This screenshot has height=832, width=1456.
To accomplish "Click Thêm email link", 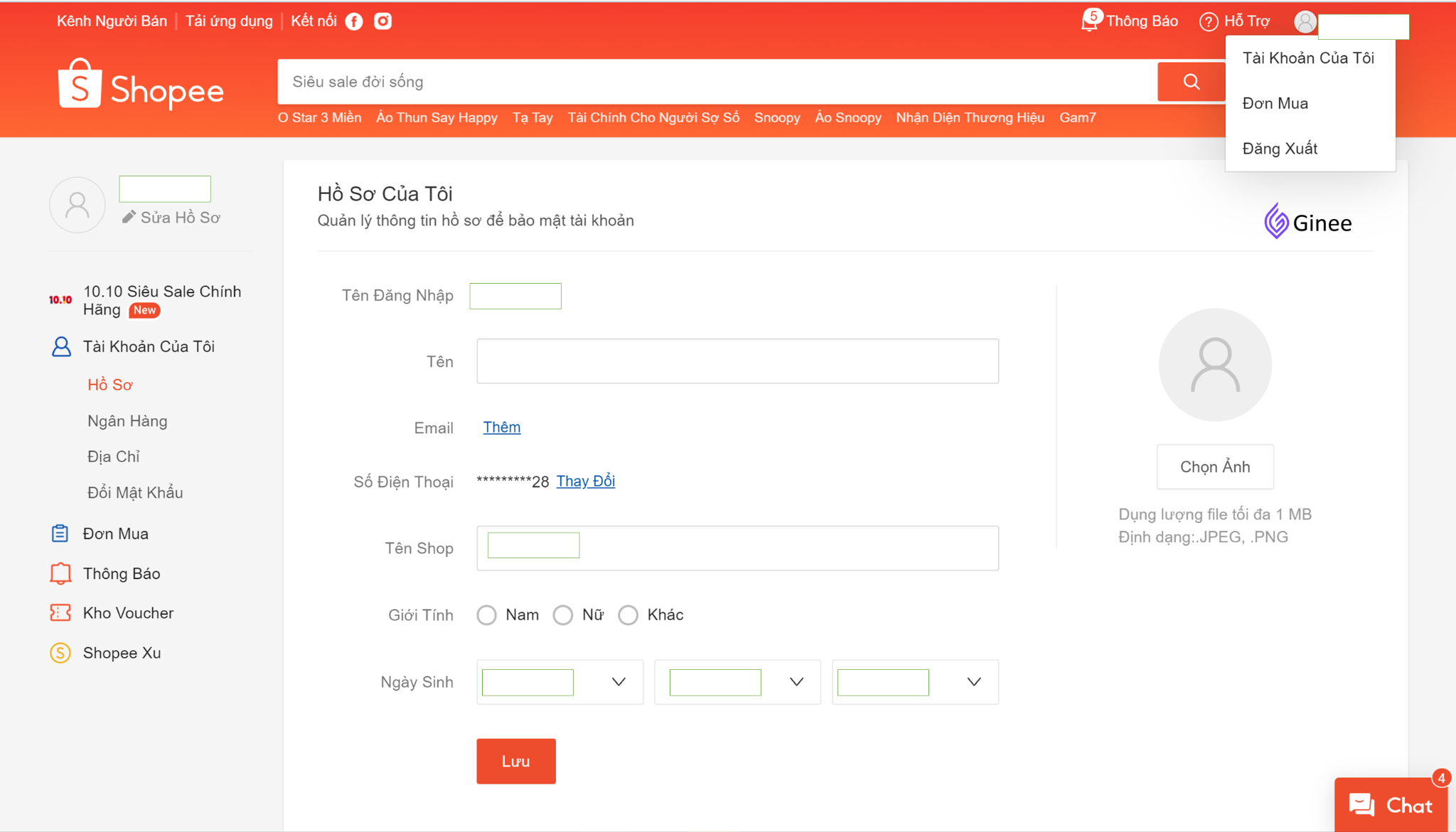I will (501, 427).
